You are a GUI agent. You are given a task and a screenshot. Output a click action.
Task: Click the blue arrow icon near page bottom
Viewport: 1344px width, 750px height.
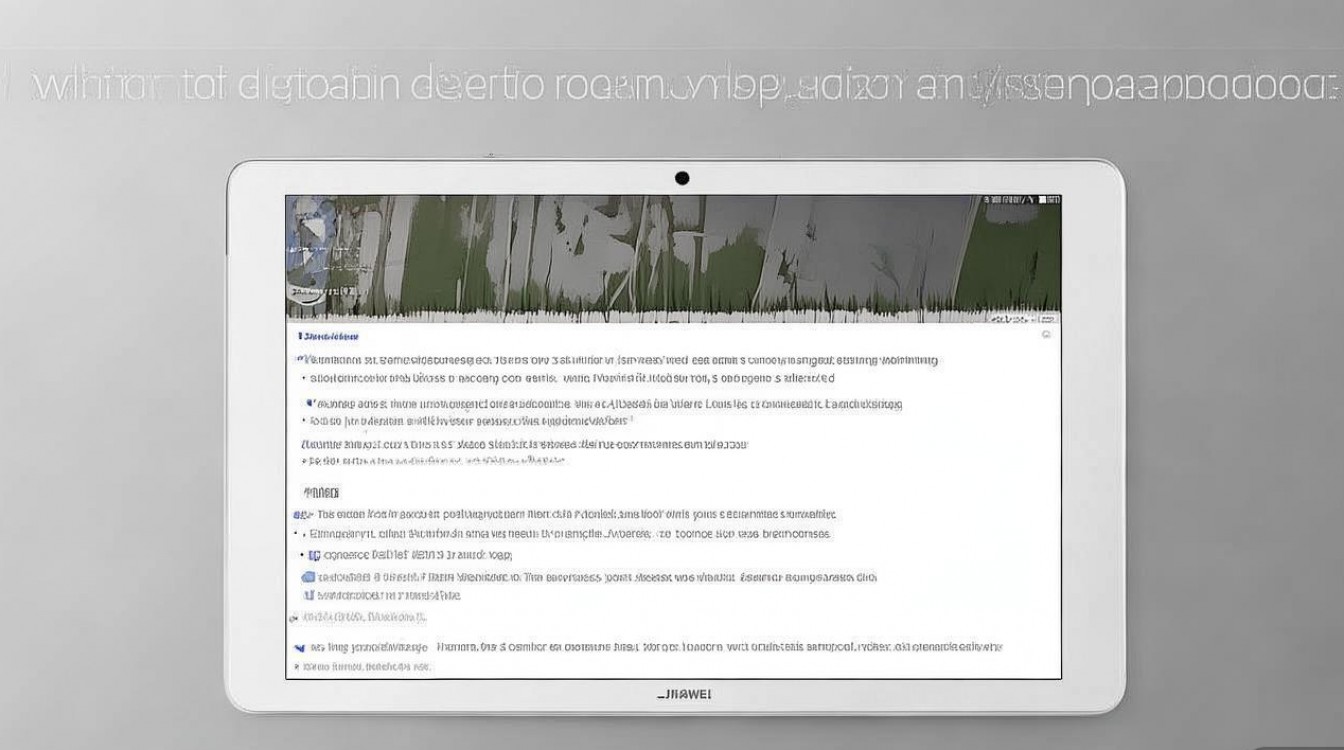tap(298, 648)
